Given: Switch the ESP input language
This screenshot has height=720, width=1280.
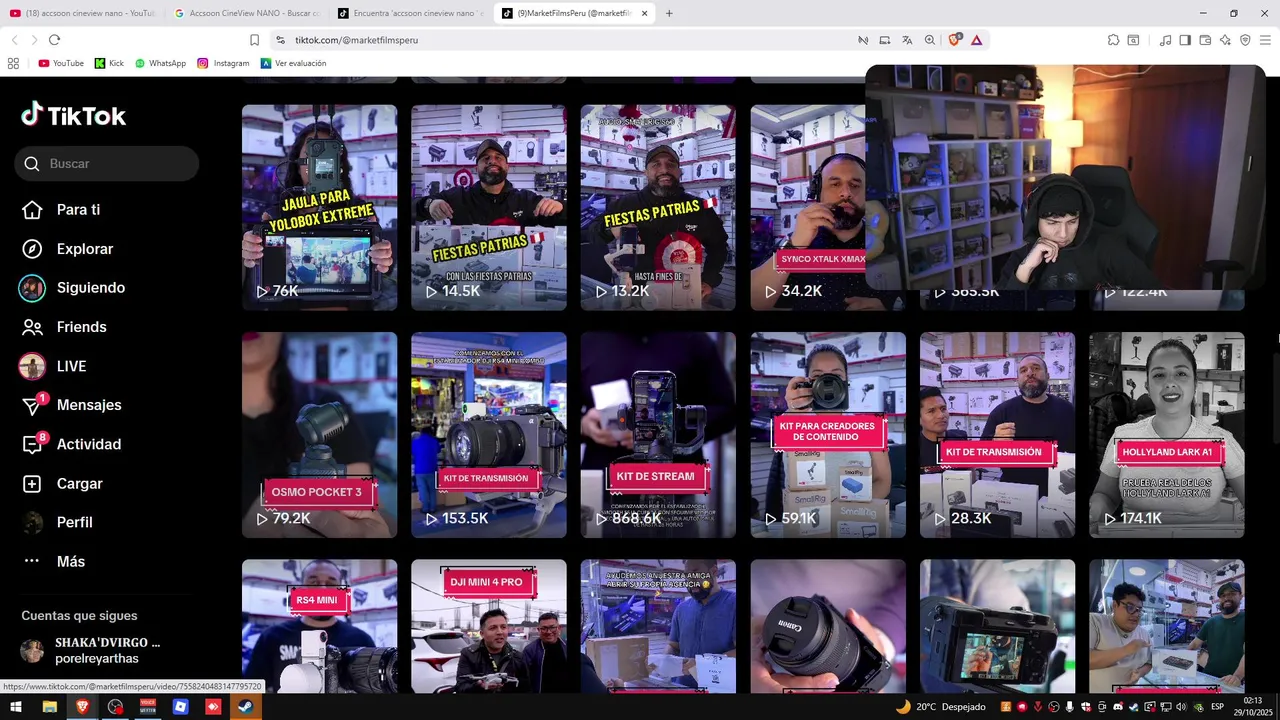Looking at the screenshot, I should pyautogui.click(x=1217, y=707).
